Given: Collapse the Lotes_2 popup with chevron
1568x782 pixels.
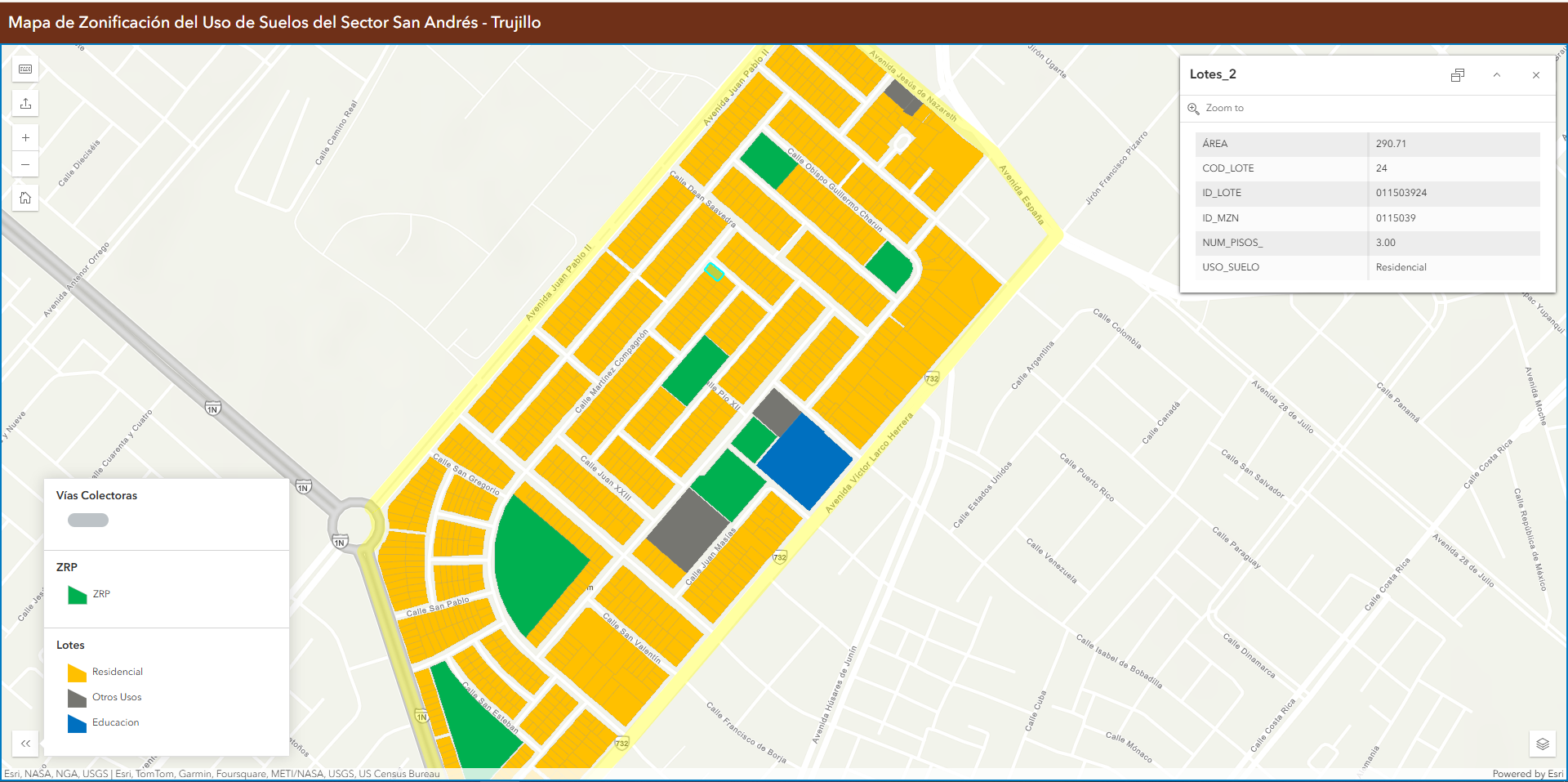Looking at the screenshot, I should 1496,75.
